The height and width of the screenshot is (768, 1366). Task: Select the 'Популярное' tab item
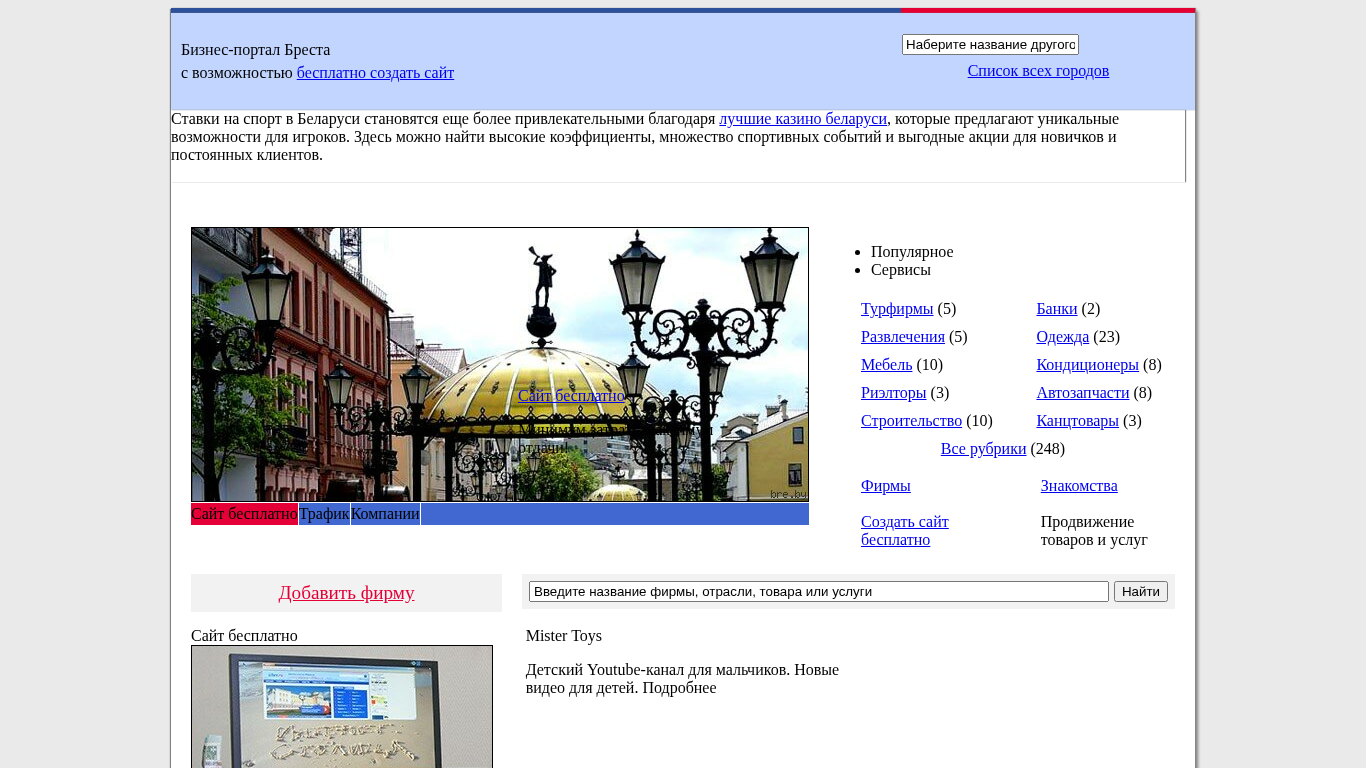point(912,252)
